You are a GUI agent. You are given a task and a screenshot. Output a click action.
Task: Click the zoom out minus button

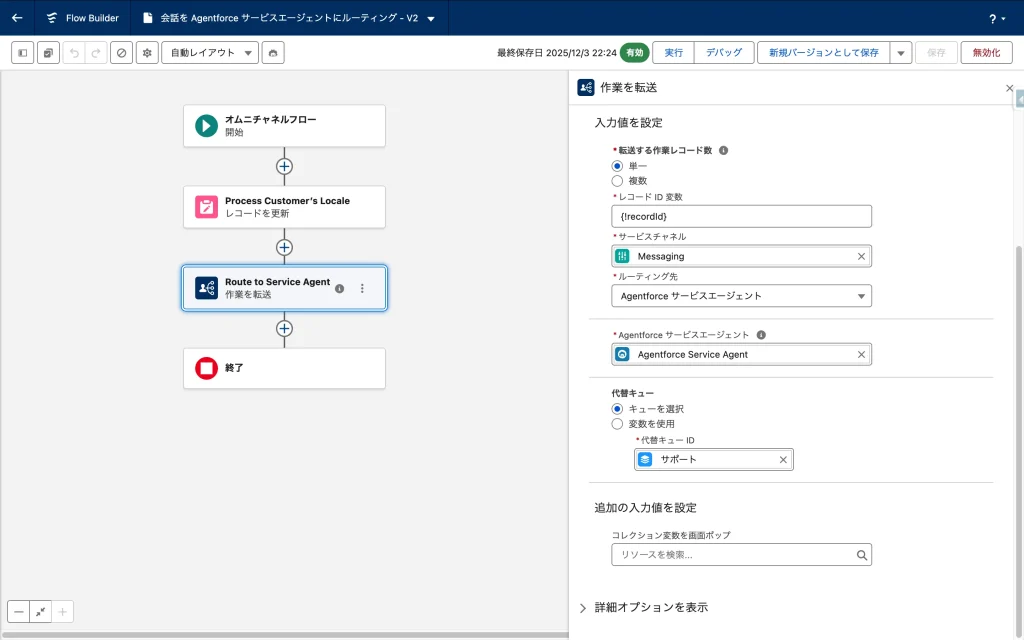click(19, 611)
